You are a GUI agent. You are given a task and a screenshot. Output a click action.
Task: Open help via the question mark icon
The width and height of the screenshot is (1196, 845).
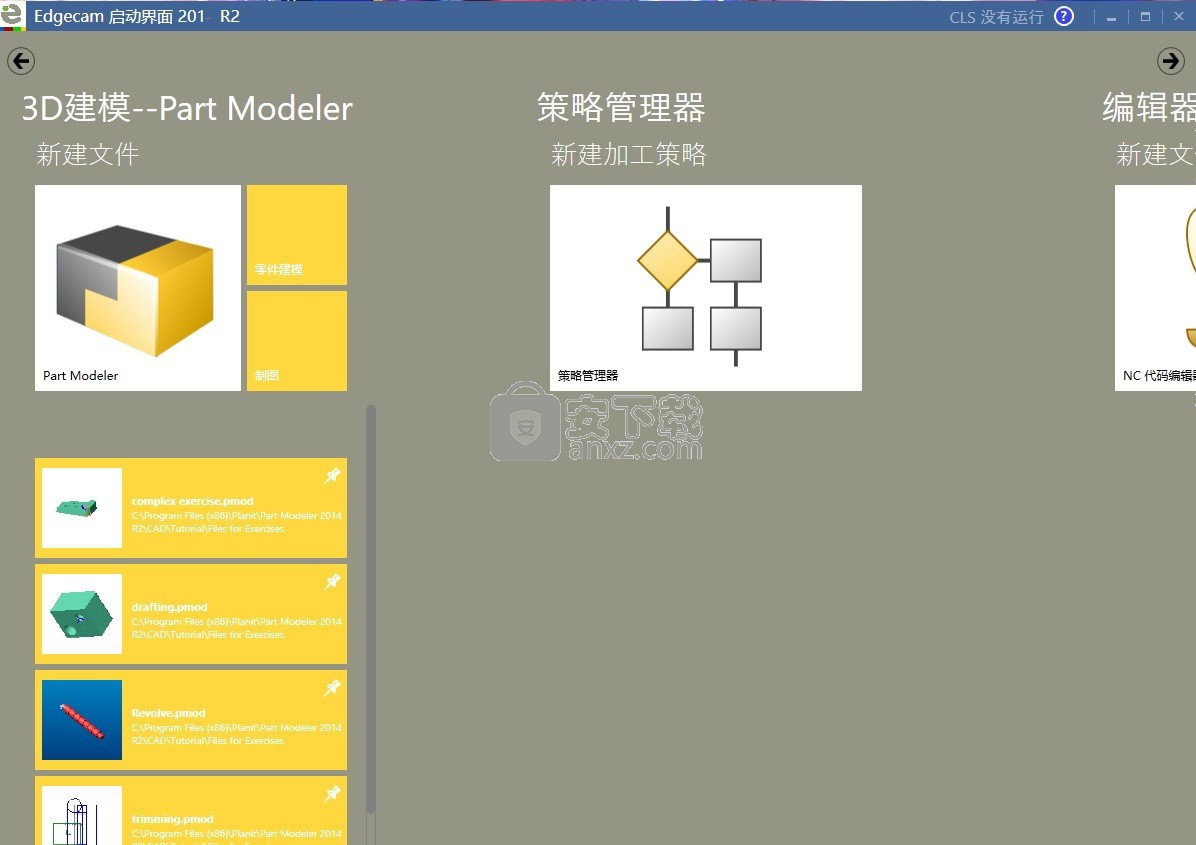[x=1064, y=16]
